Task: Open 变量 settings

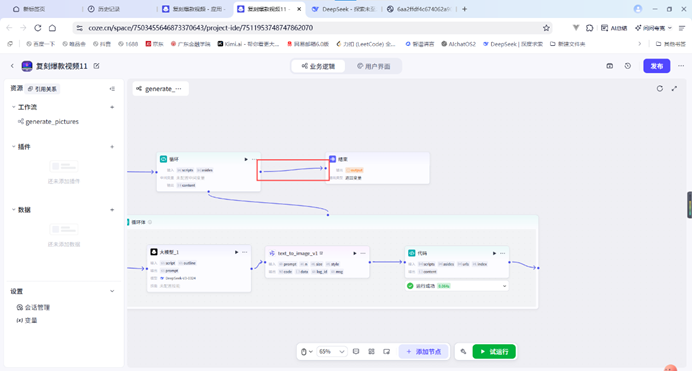Action: 27,320
